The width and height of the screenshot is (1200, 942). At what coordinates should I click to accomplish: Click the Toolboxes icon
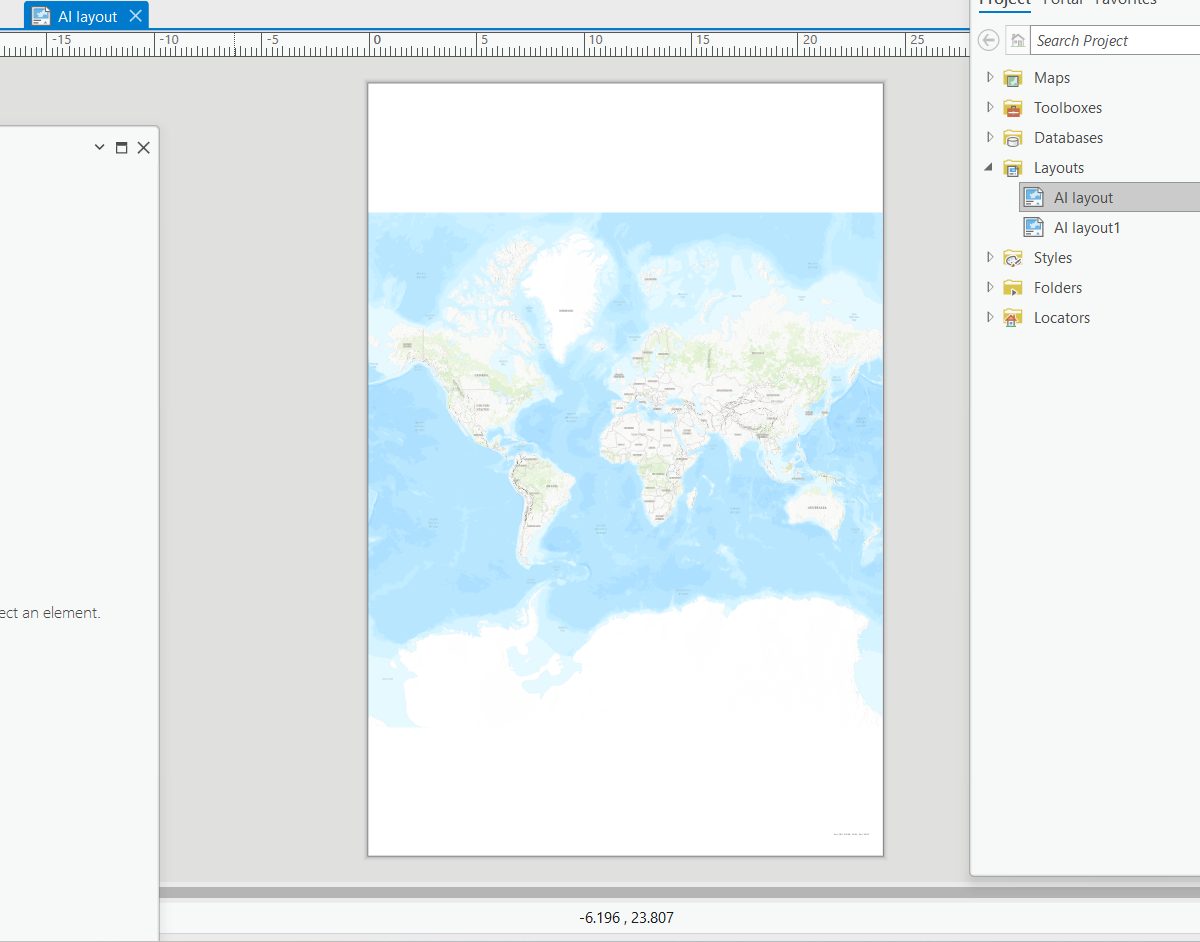pos(1015,107)
